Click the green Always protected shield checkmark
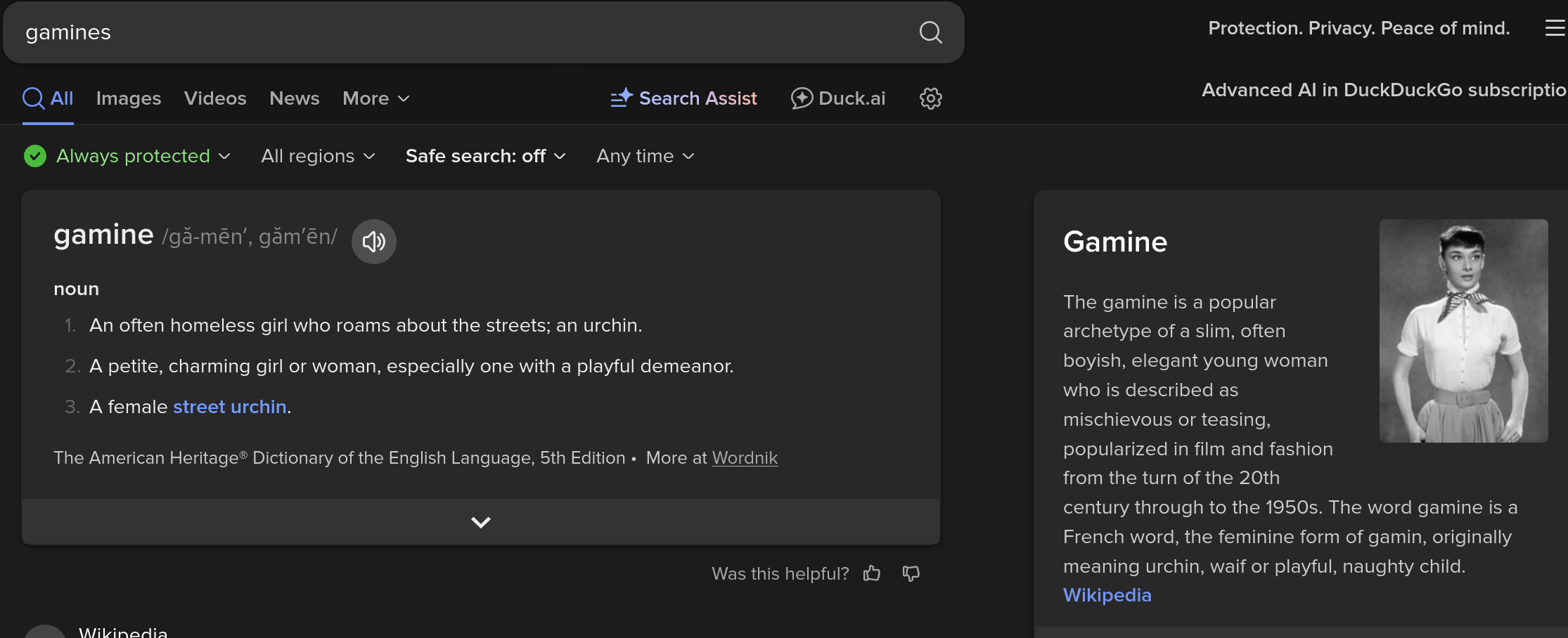The height and width of the screenshot is (638, 1568). coord(35,156)
